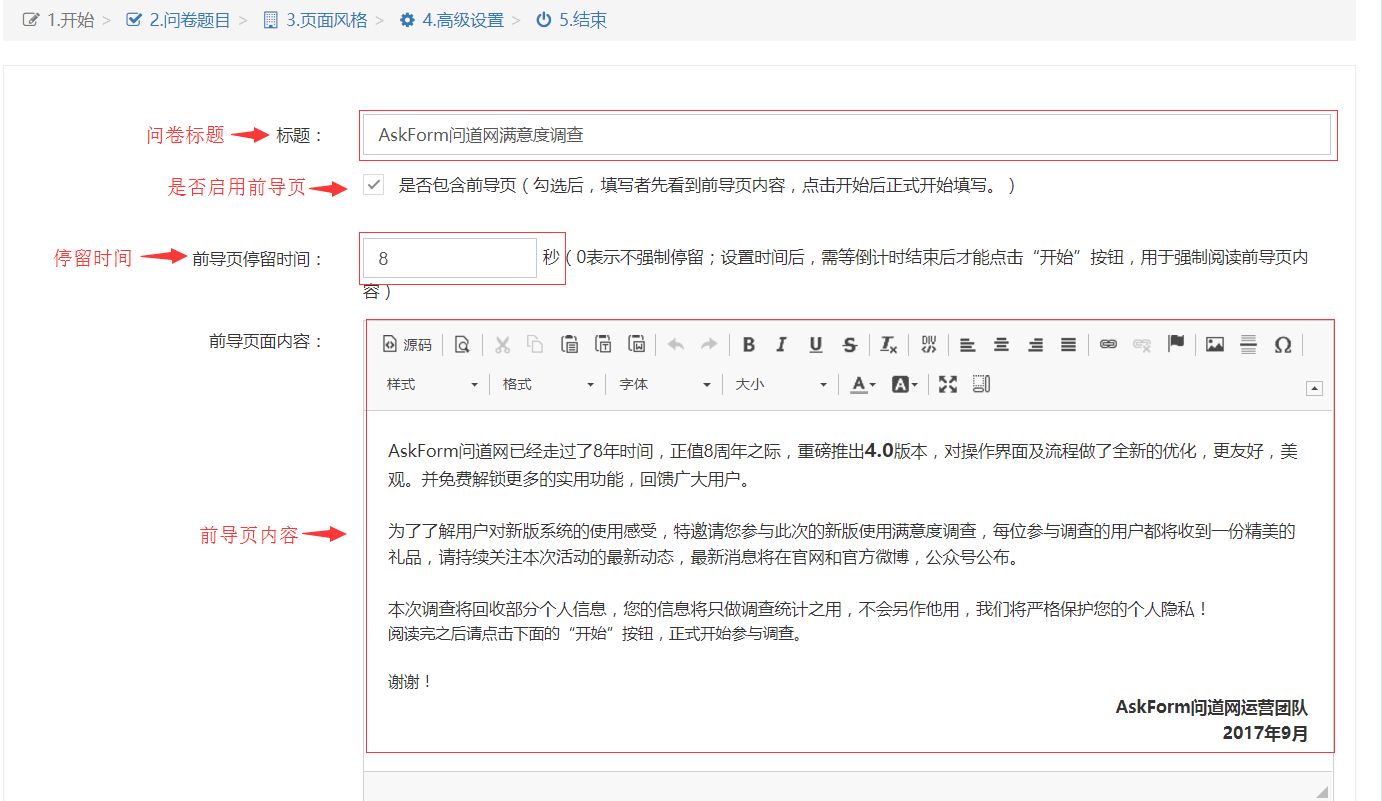Click the Unlink icon

pos(1142,345)
